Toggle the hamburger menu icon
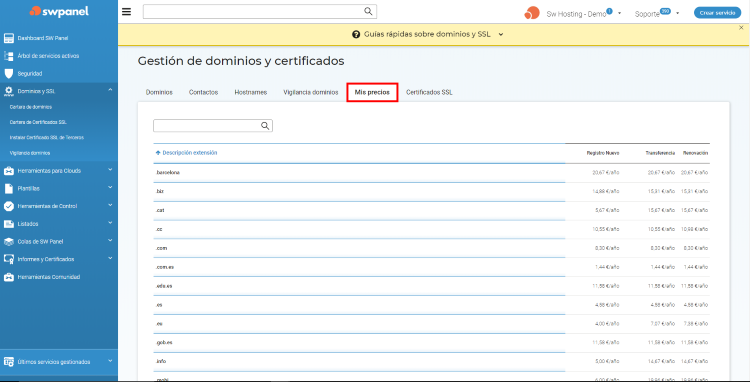750x382 pixels. 126,12
